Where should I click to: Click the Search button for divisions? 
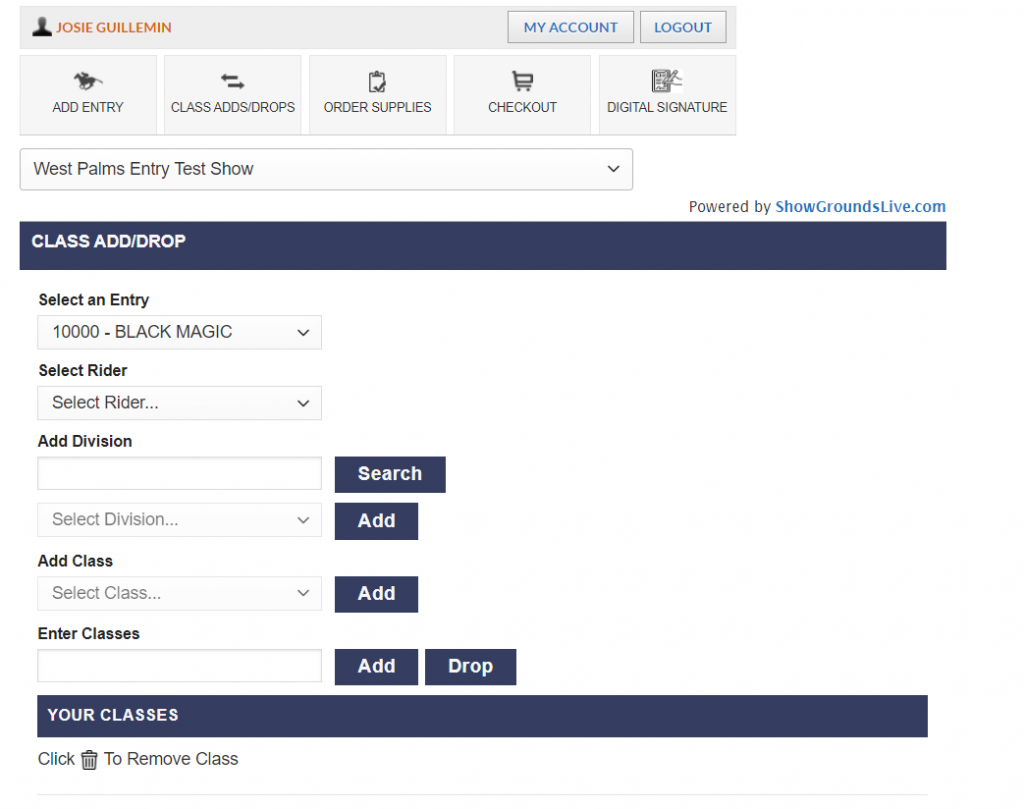point(389,474)
